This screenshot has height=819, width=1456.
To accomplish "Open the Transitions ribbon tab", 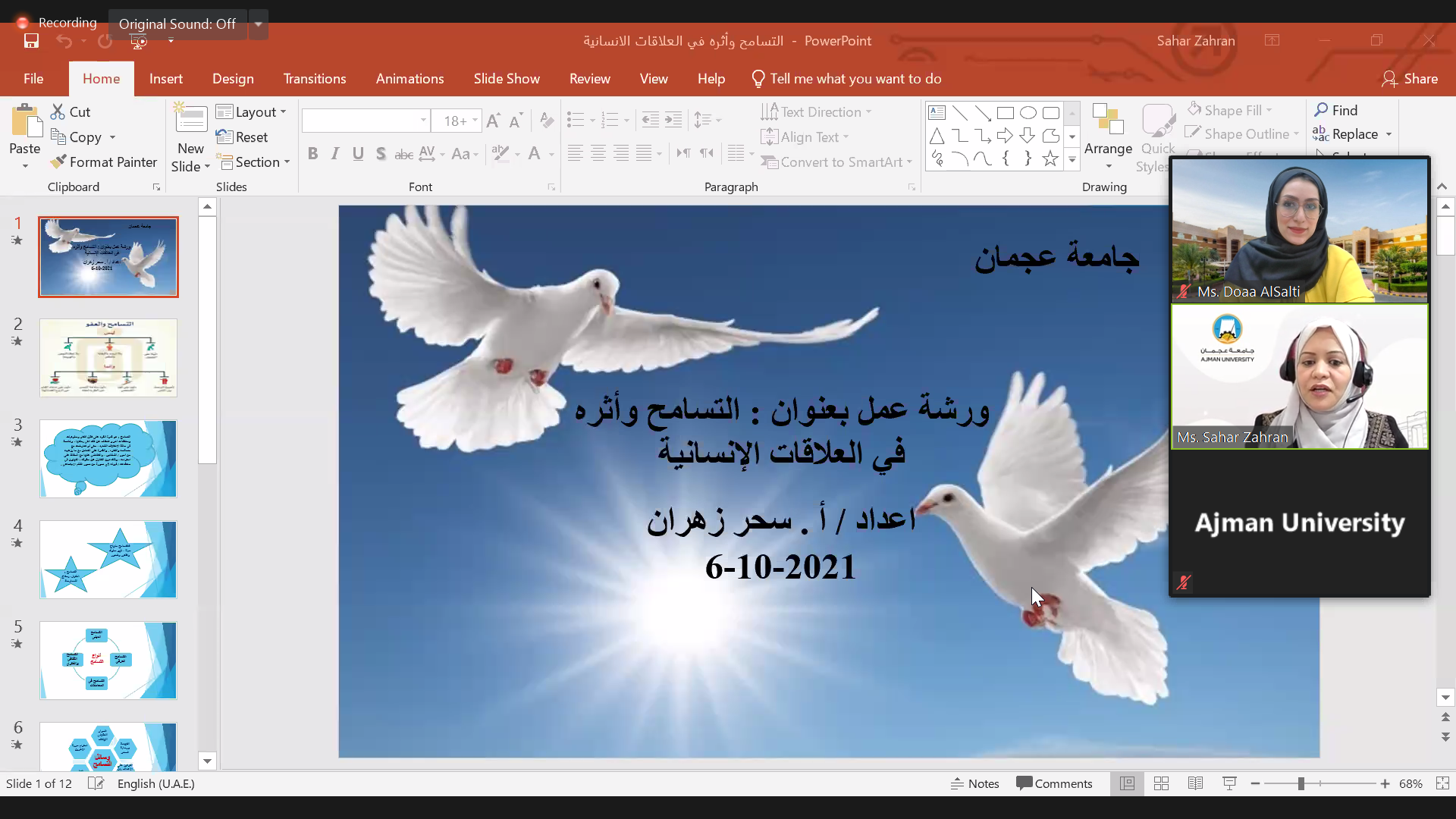I will pos(314,79).
